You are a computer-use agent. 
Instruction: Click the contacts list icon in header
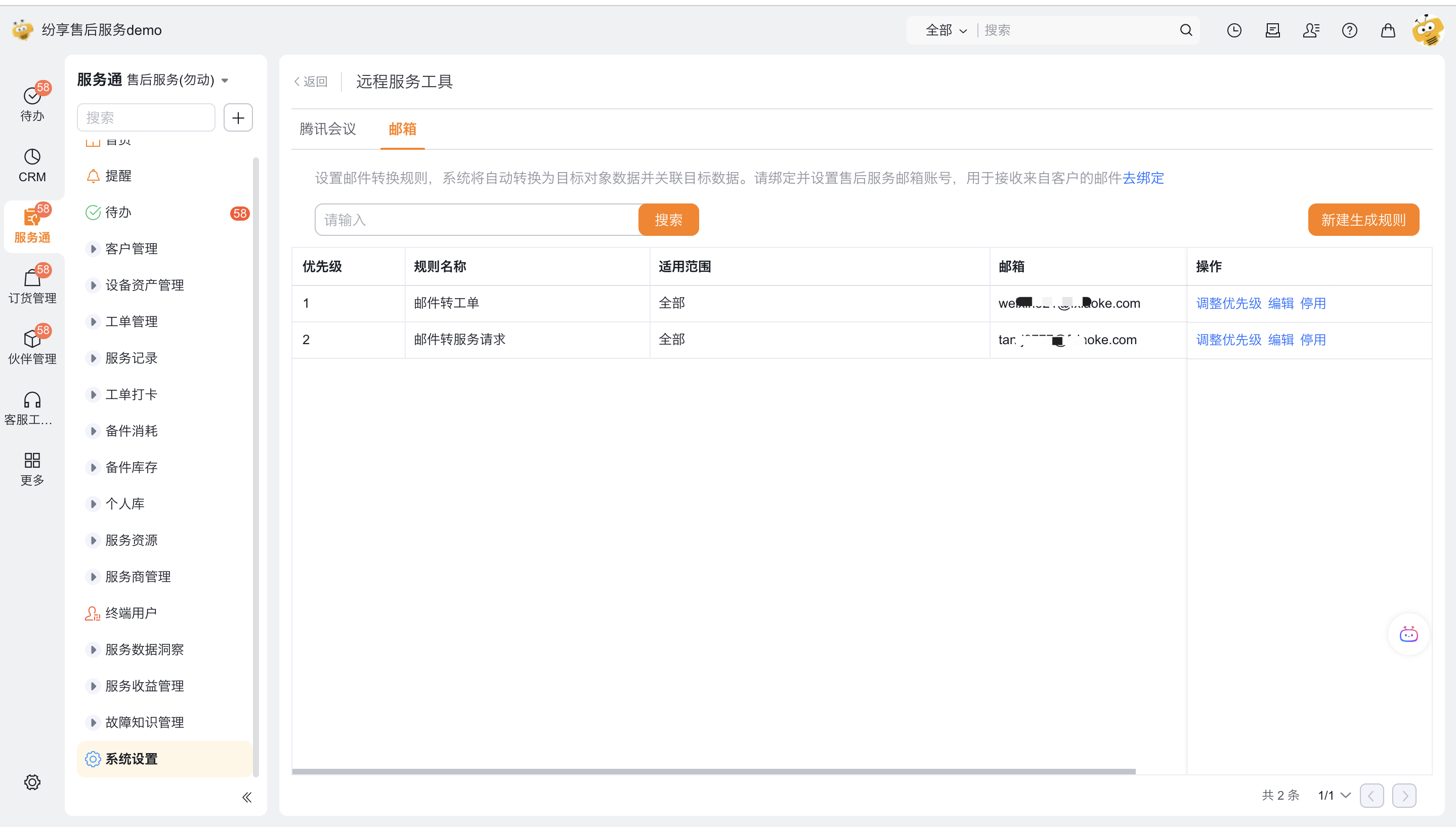(1311, 30)
